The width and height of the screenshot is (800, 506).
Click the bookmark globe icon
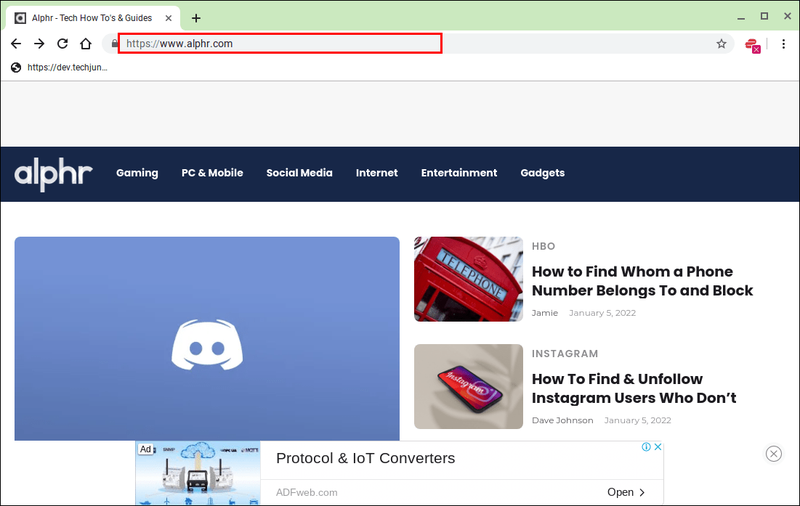[x=16, y=67]
